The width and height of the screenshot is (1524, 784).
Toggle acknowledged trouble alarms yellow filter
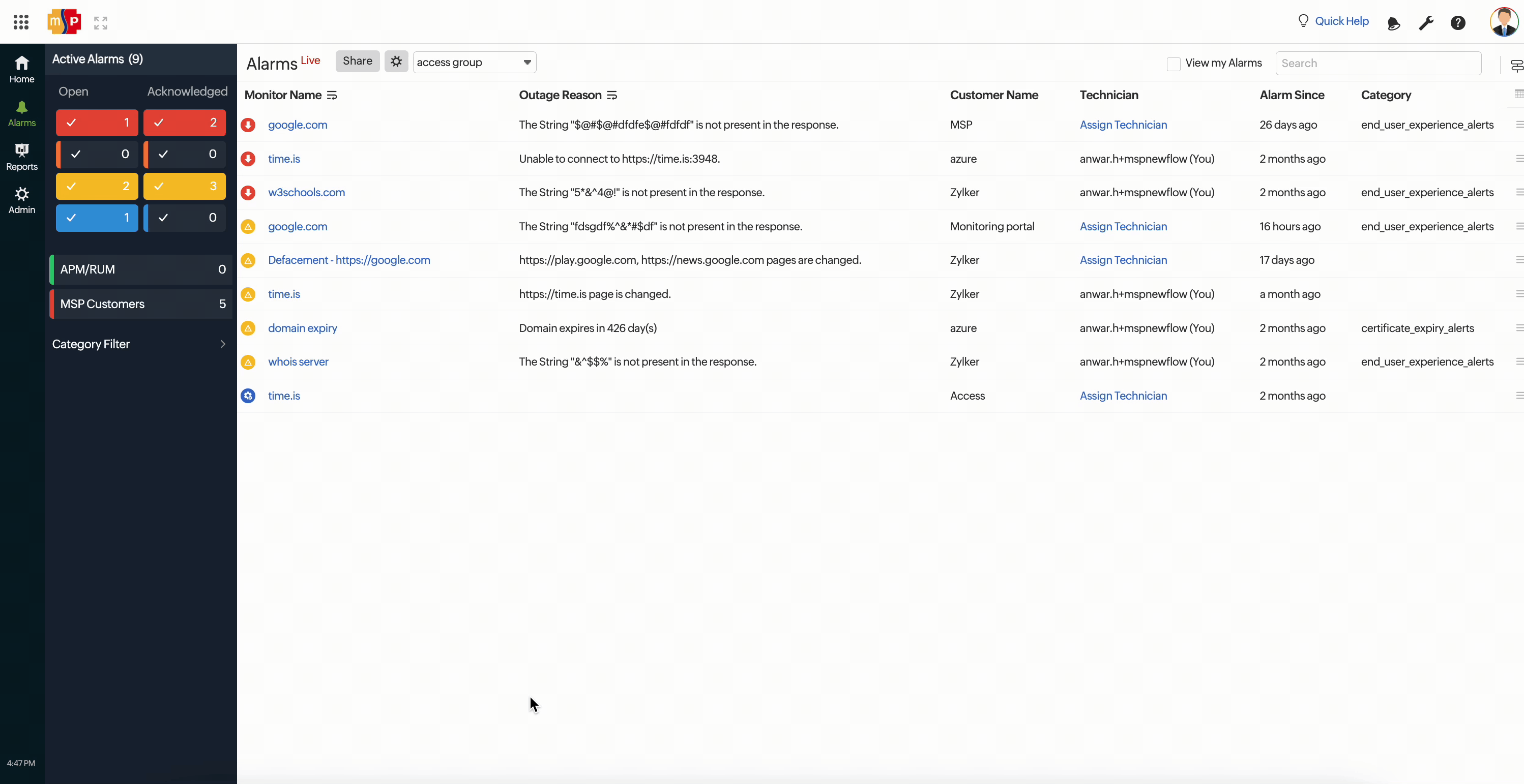click(x=184, y=186)
